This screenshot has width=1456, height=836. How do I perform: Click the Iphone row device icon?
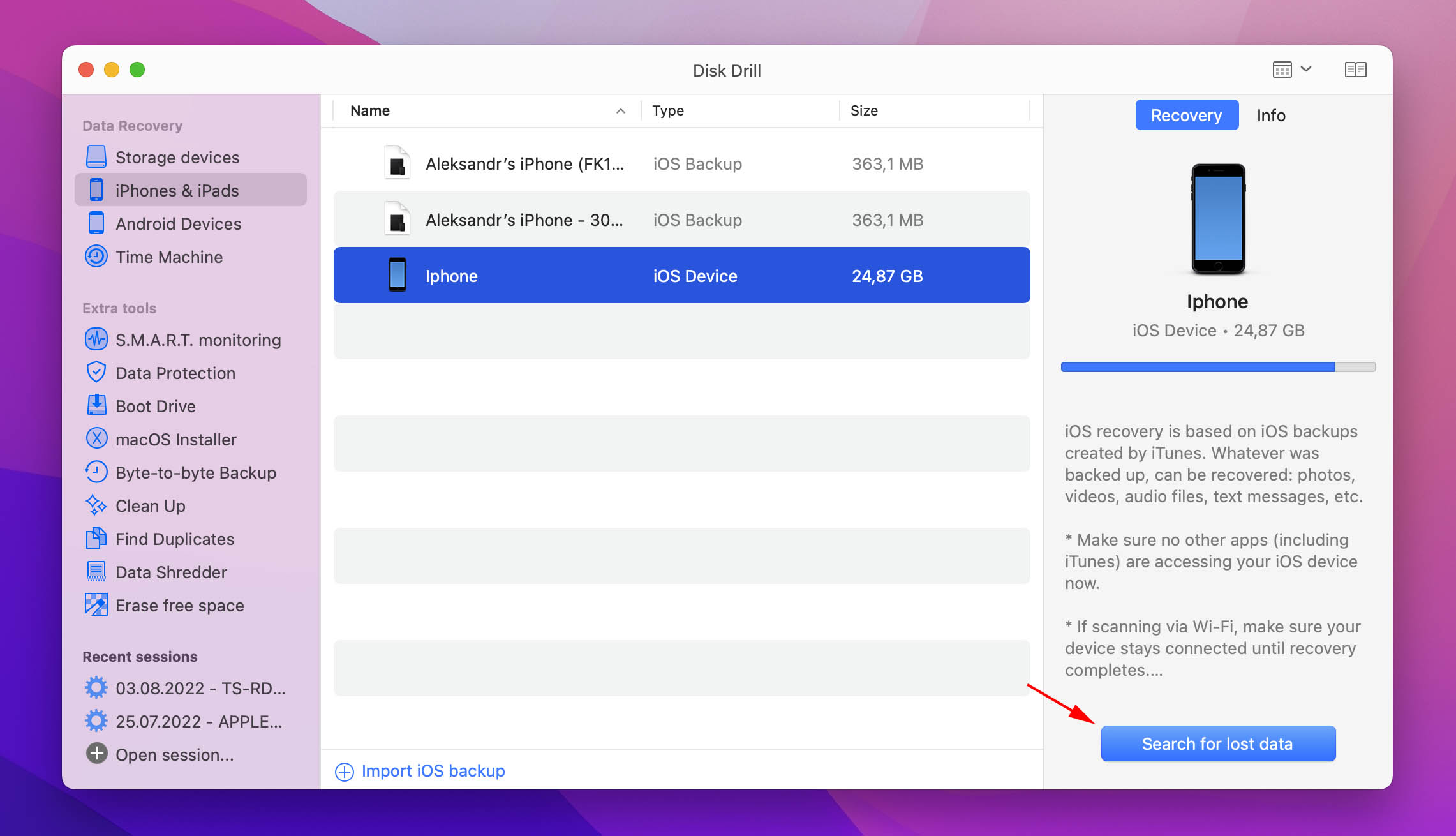pos(397,275)
